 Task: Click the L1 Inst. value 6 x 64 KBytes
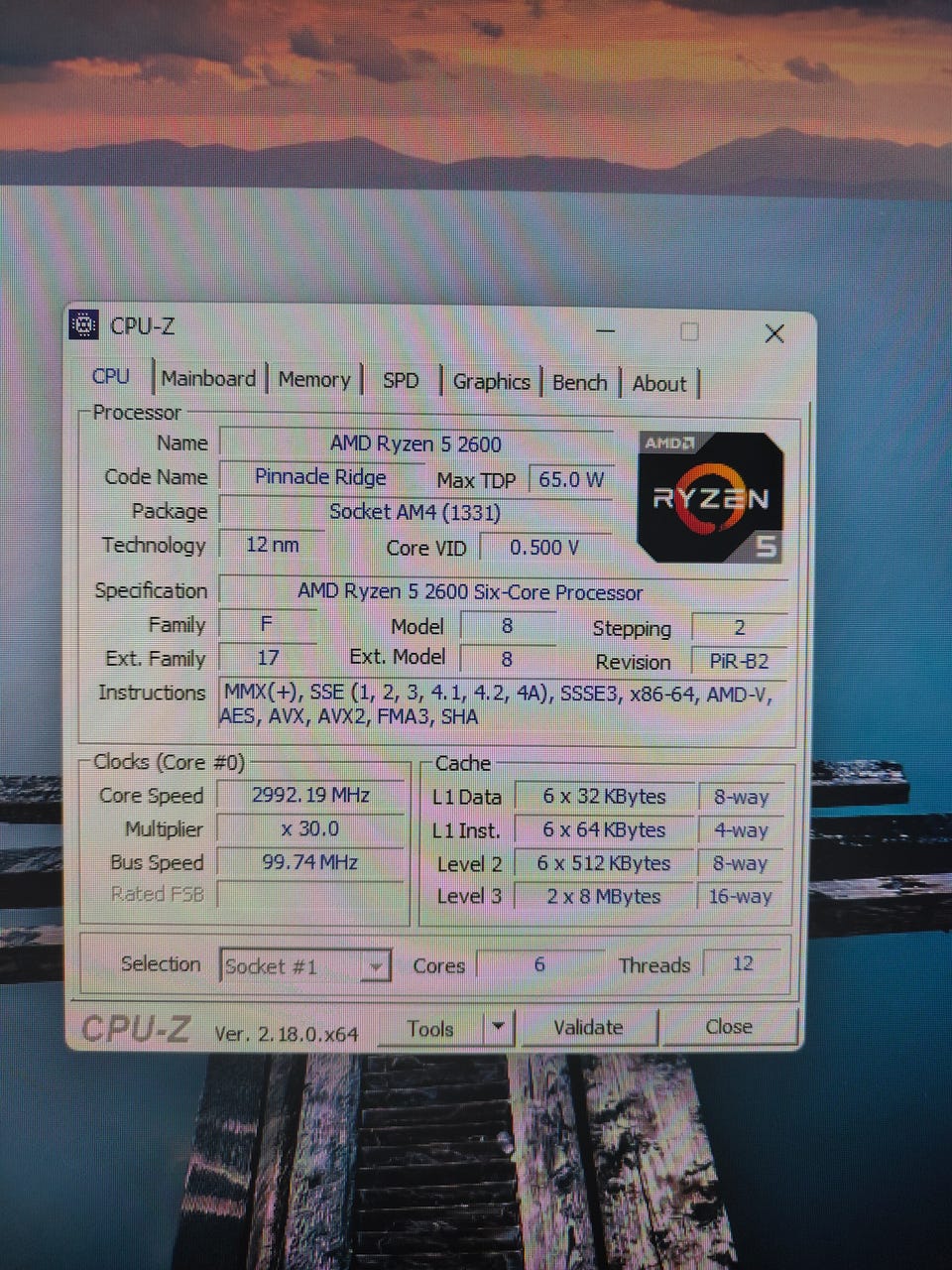coord(604,830)
